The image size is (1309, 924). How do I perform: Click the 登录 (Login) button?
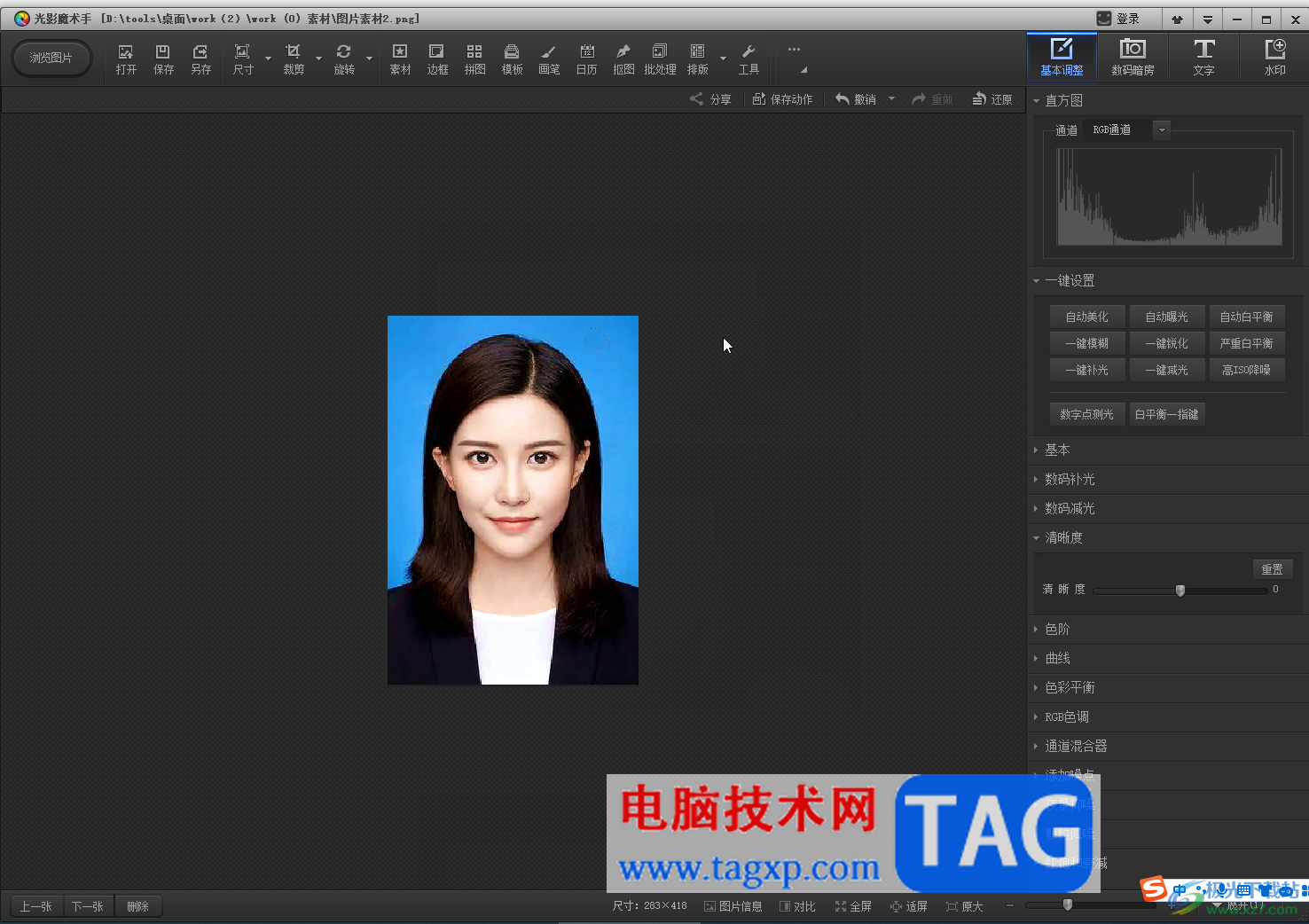[1119, 19]
